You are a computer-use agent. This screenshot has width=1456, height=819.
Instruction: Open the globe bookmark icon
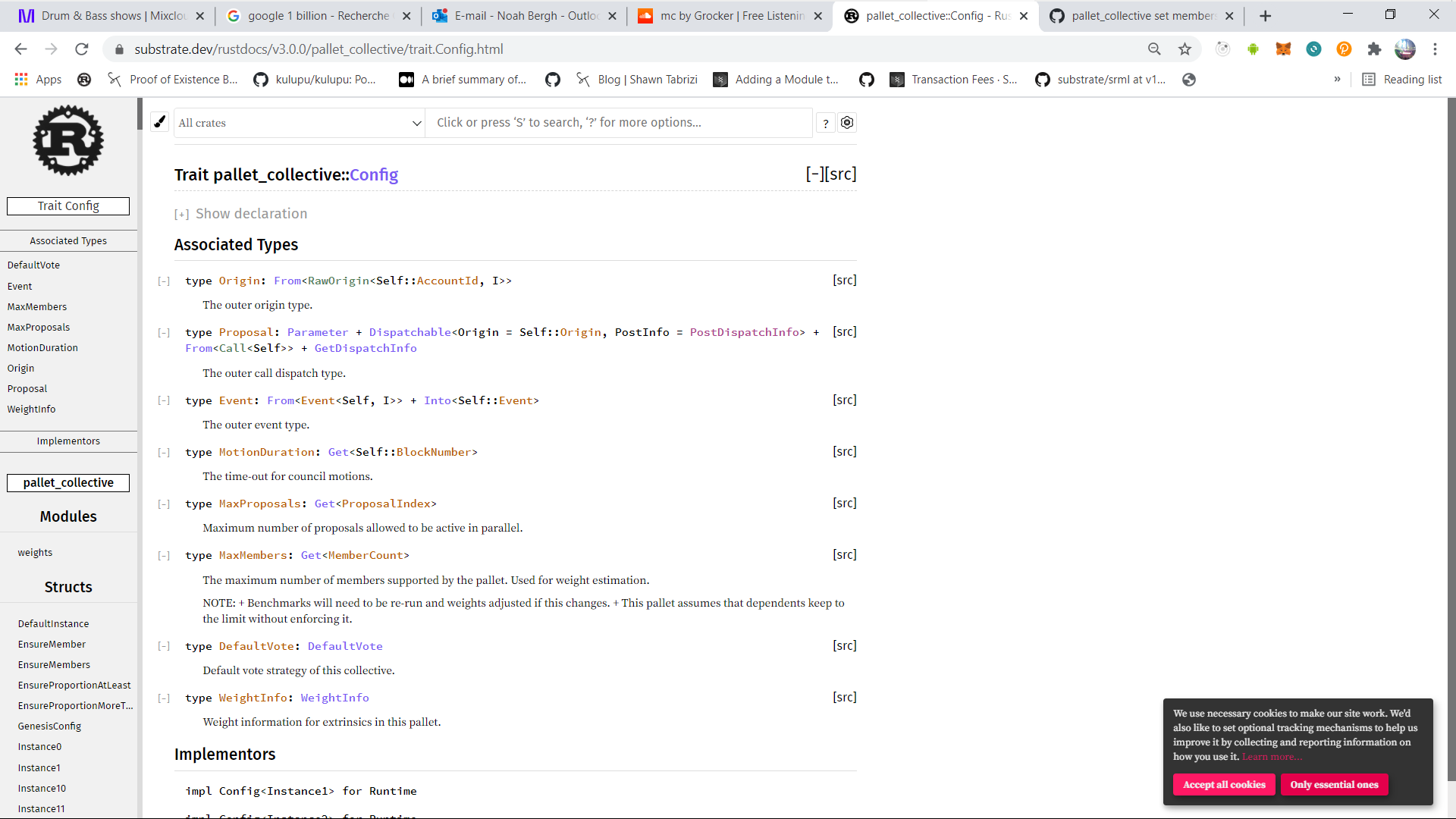coord(1189,80)
